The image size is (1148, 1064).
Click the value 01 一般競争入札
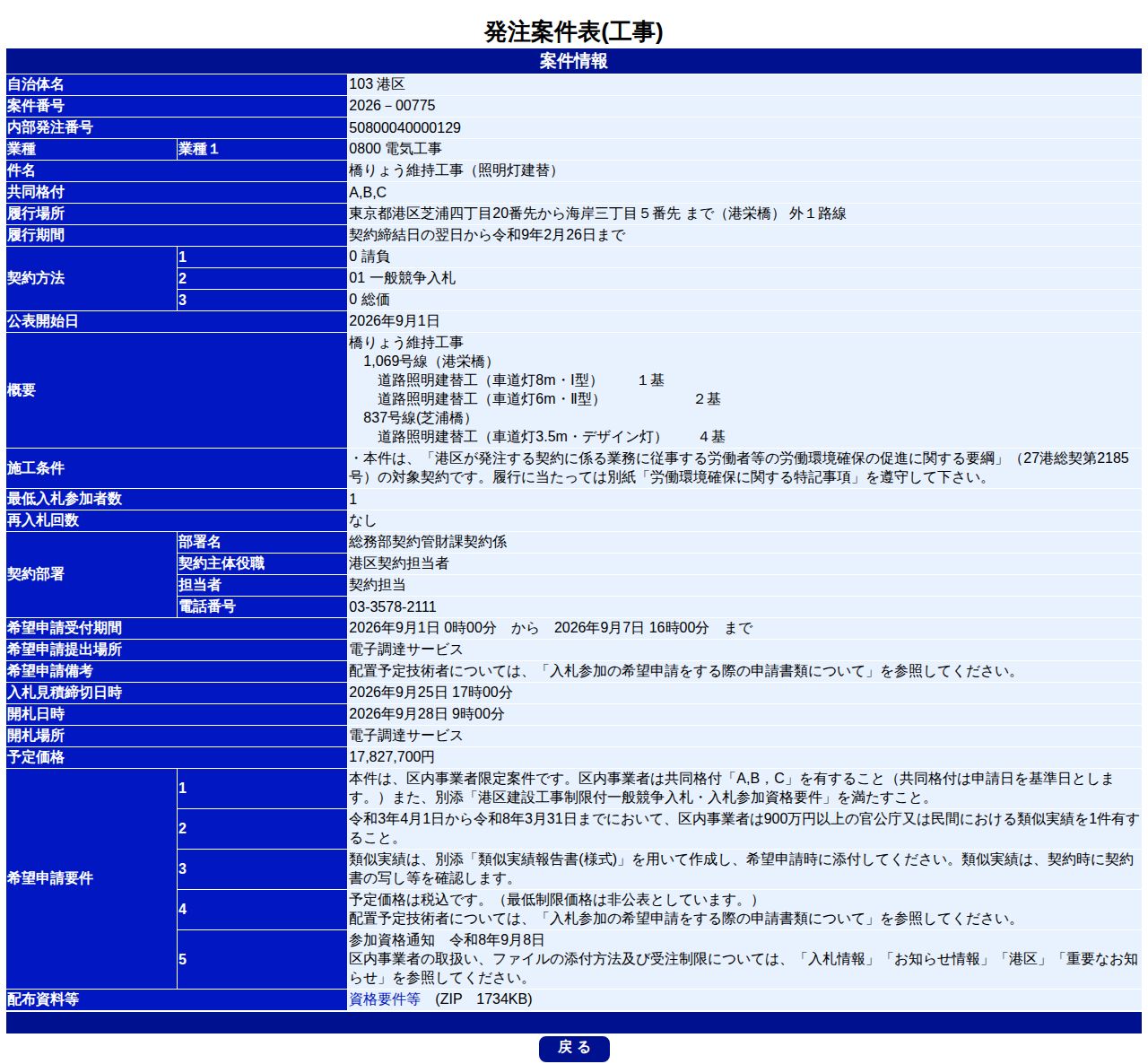click(402, 278)
